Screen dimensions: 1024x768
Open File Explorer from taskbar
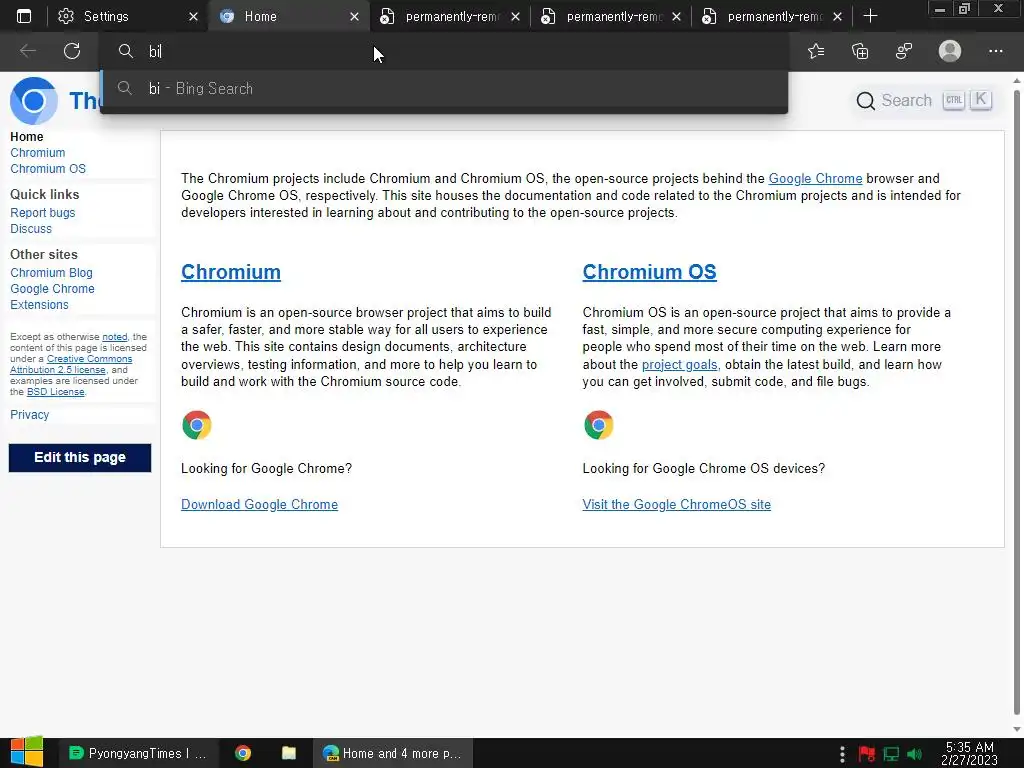pos(289,754)
